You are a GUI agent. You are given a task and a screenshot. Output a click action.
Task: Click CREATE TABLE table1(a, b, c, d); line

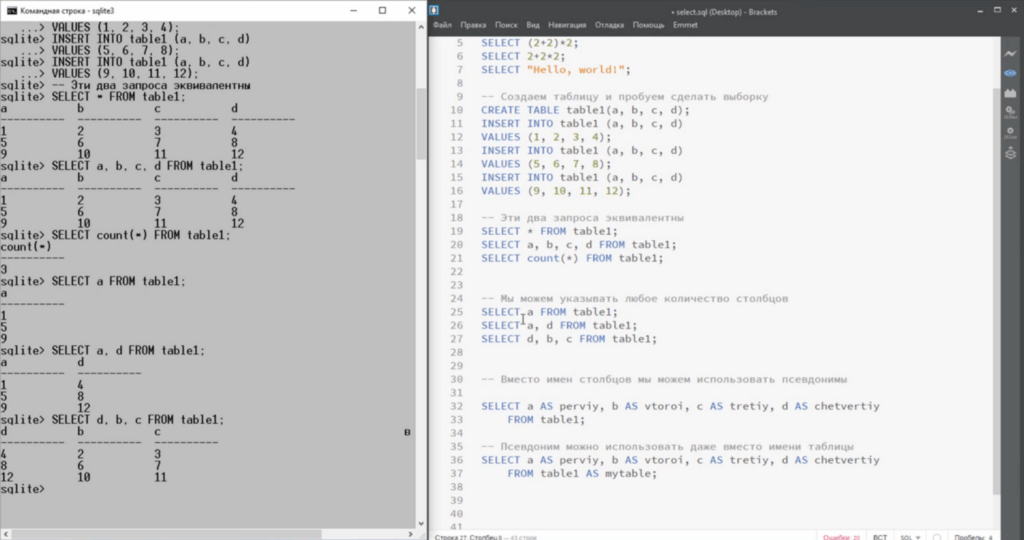pyautogui.click(x=586, y=110)
